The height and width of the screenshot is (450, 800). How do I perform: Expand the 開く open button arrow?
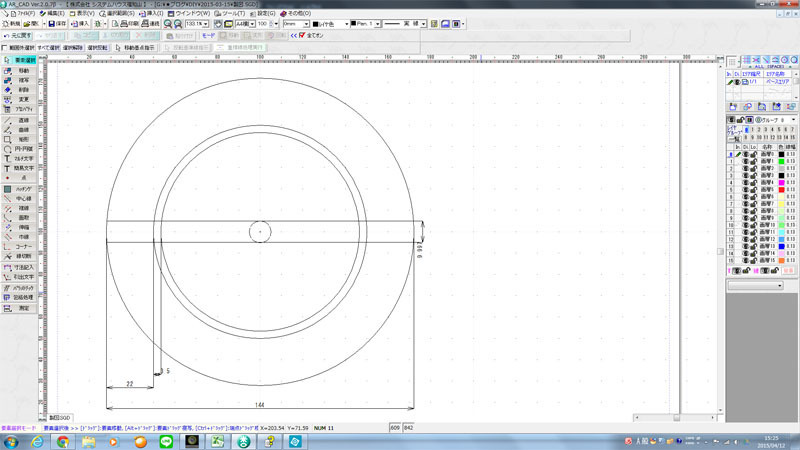click(44, 24)
